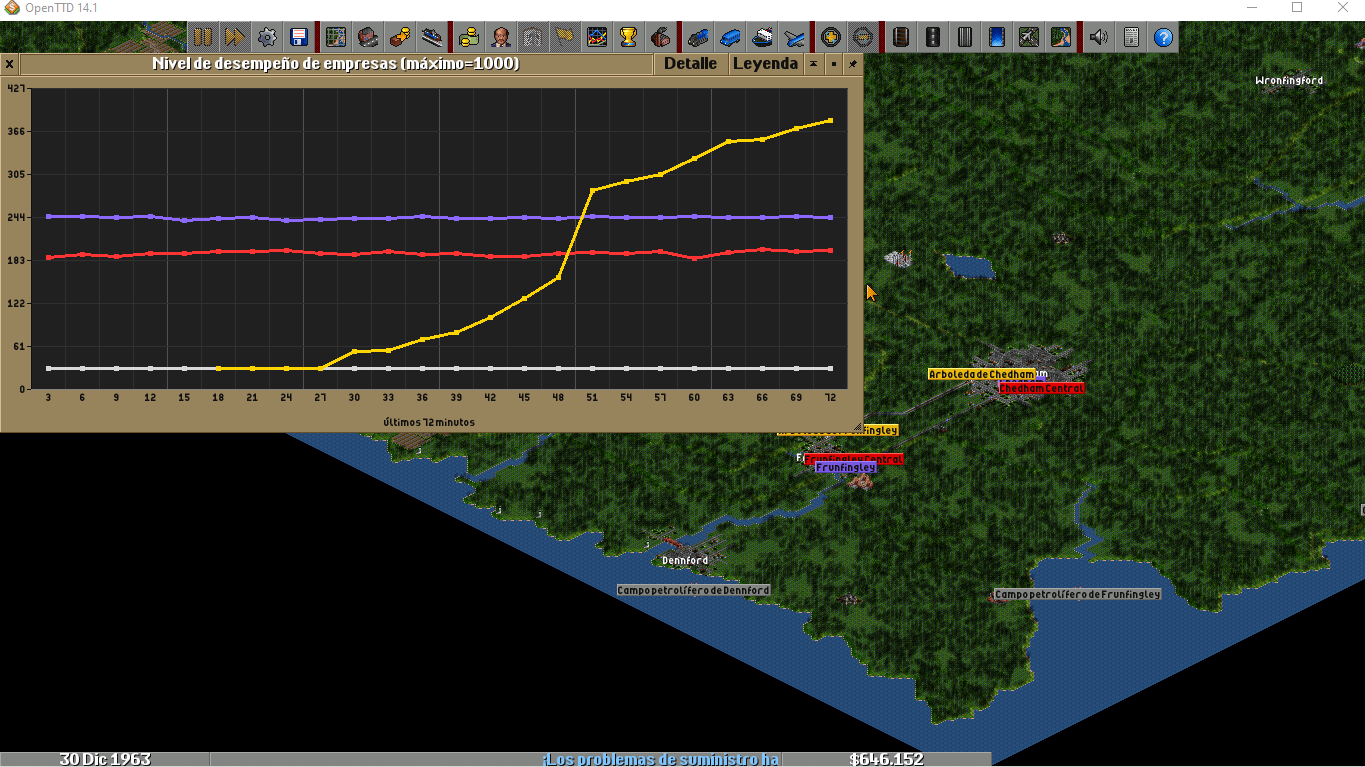Select the Dennford town label
Screen dimensions: 1365x767
tap(685, 560)
